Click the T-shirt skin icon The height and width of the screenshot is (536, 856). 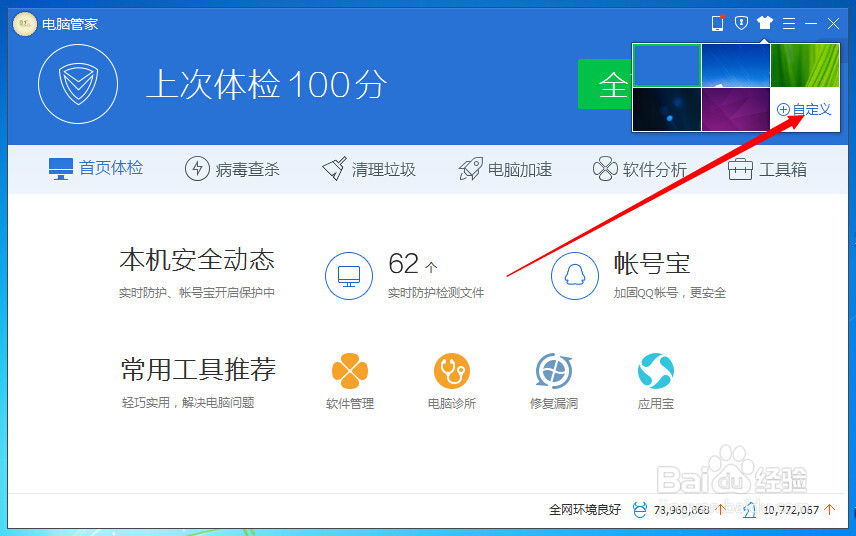point(765,23)
